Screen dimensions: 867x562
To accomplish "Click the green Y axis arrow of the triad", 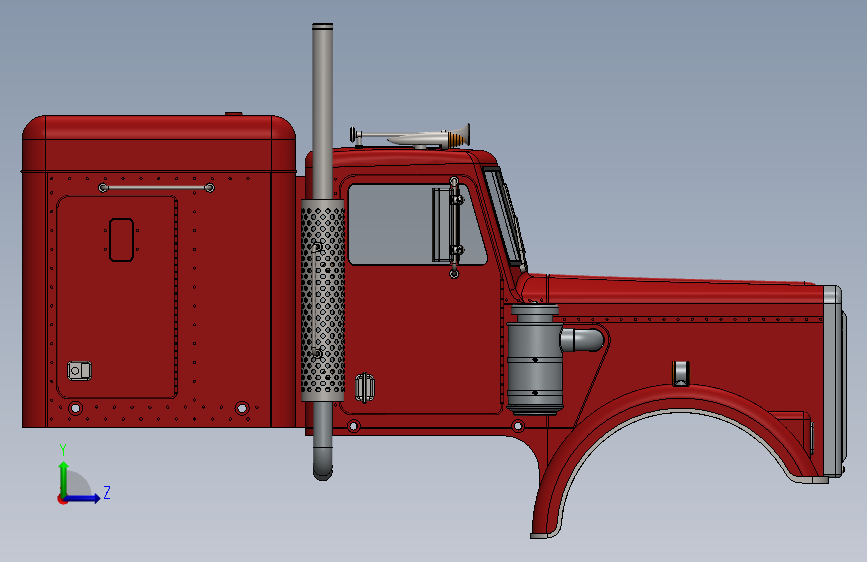I will point(64,478).
